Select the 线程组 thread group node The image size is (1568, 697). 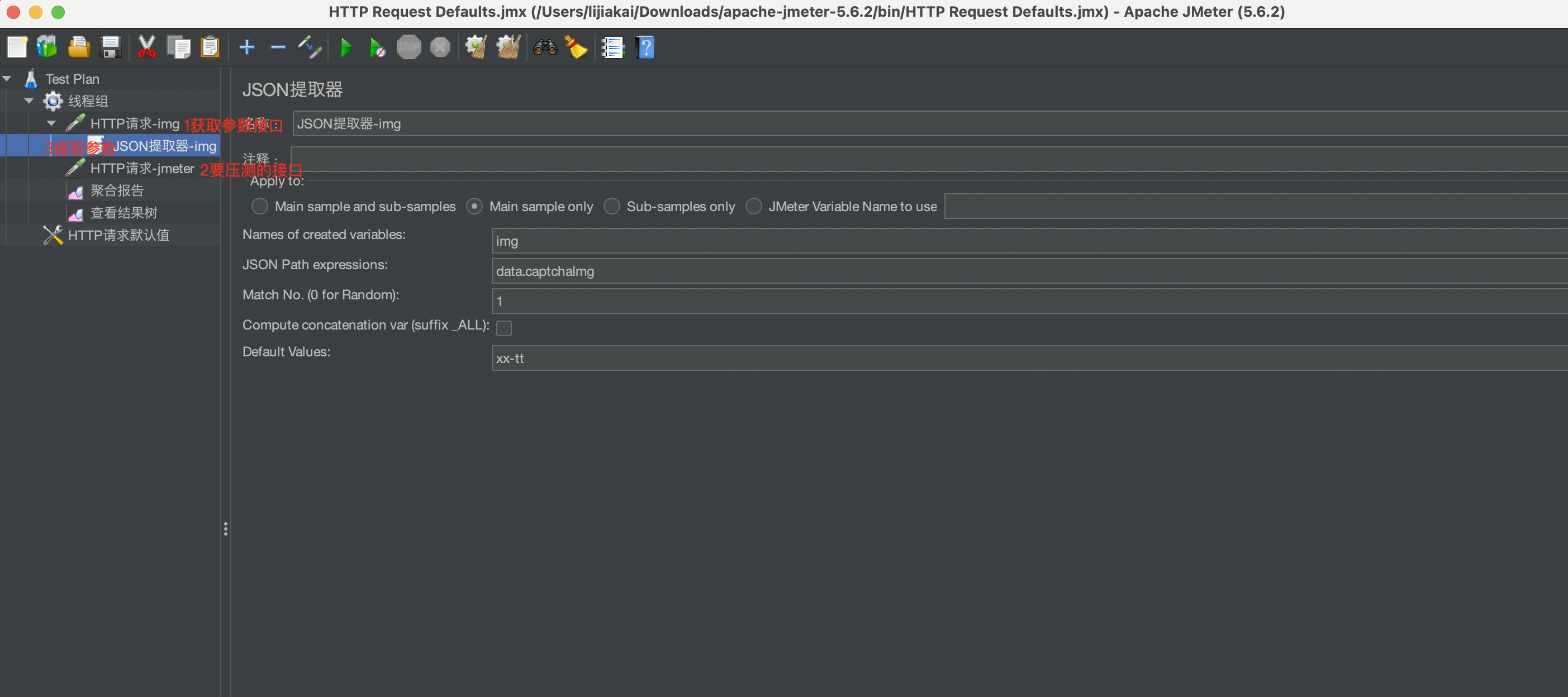point(88,101)
